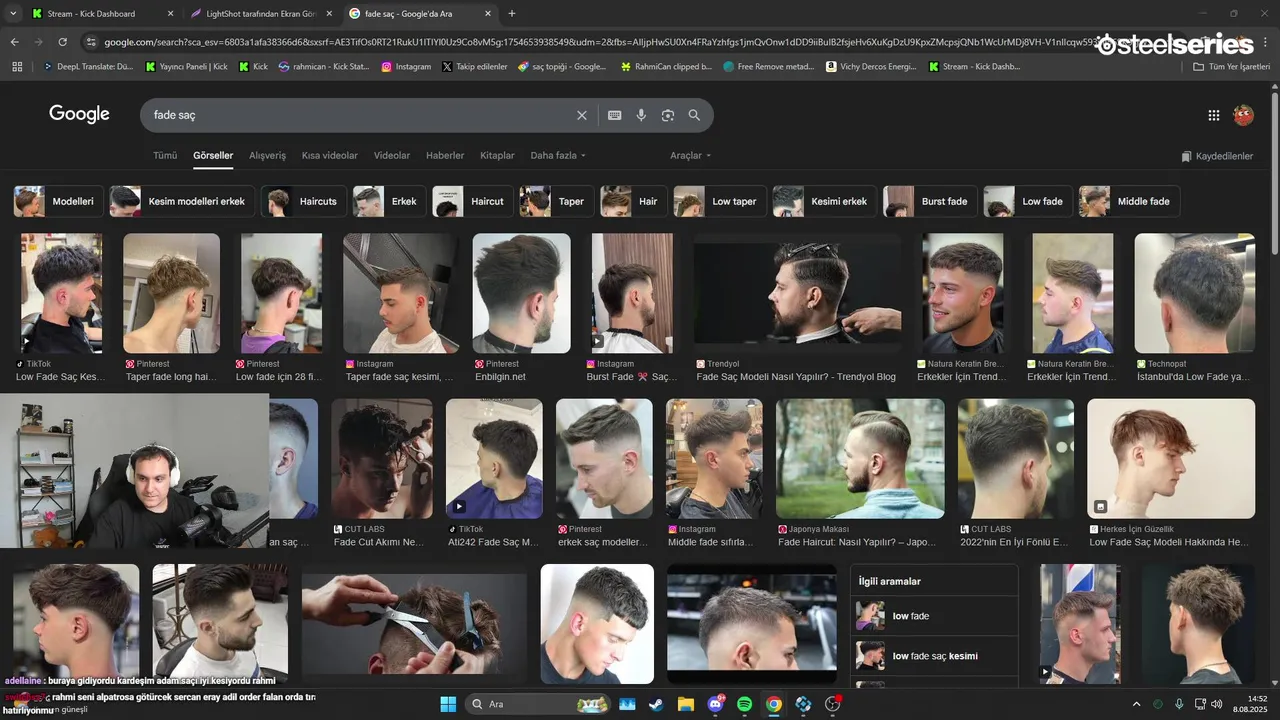Switch to Chrome in the taskbar
This screenshot has width=1280, height=720.
pyautogui.click(x=774, y=704)
